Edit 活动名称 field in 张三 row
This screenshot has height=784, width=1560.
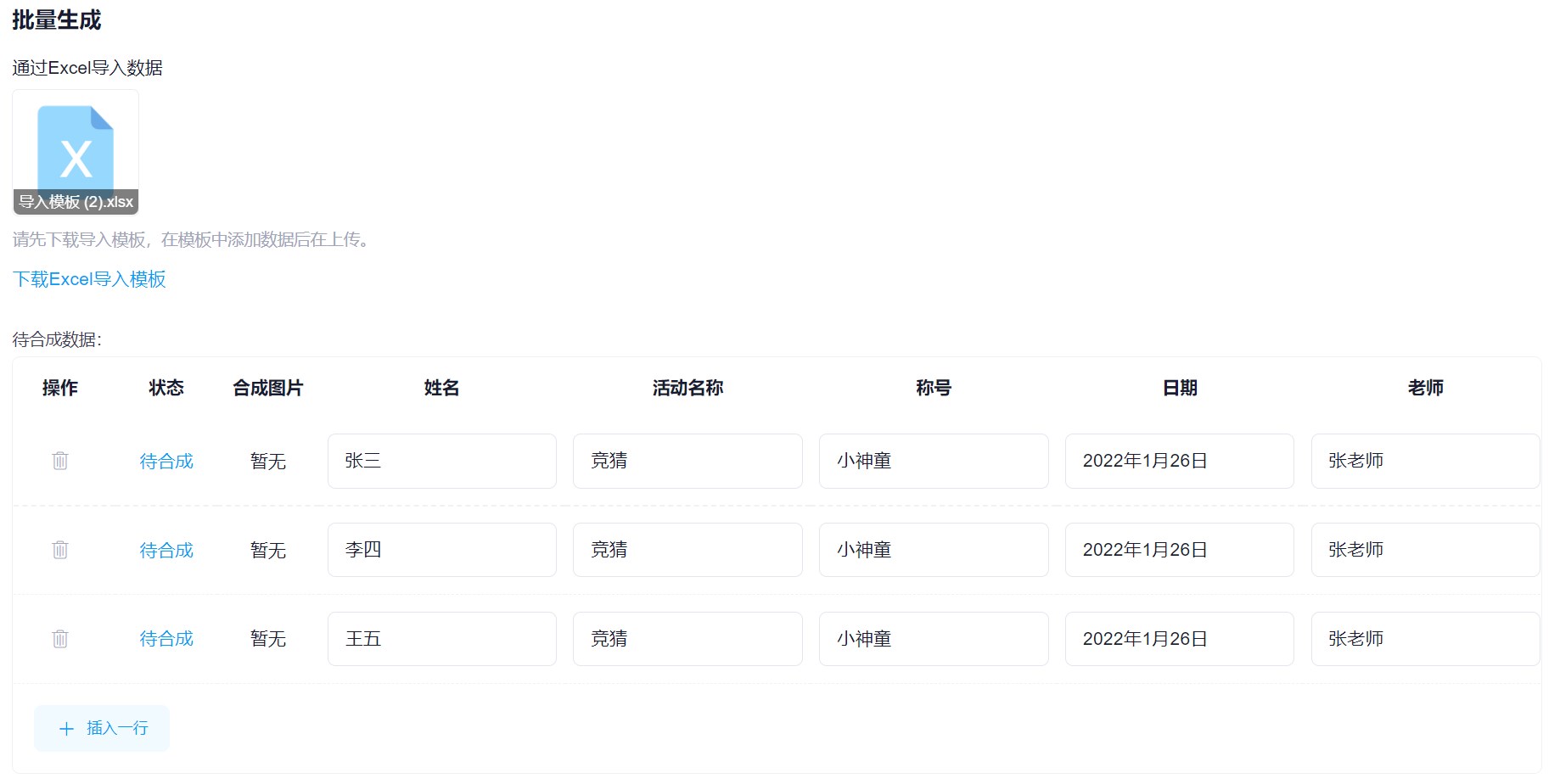click(x=687, y=461)
